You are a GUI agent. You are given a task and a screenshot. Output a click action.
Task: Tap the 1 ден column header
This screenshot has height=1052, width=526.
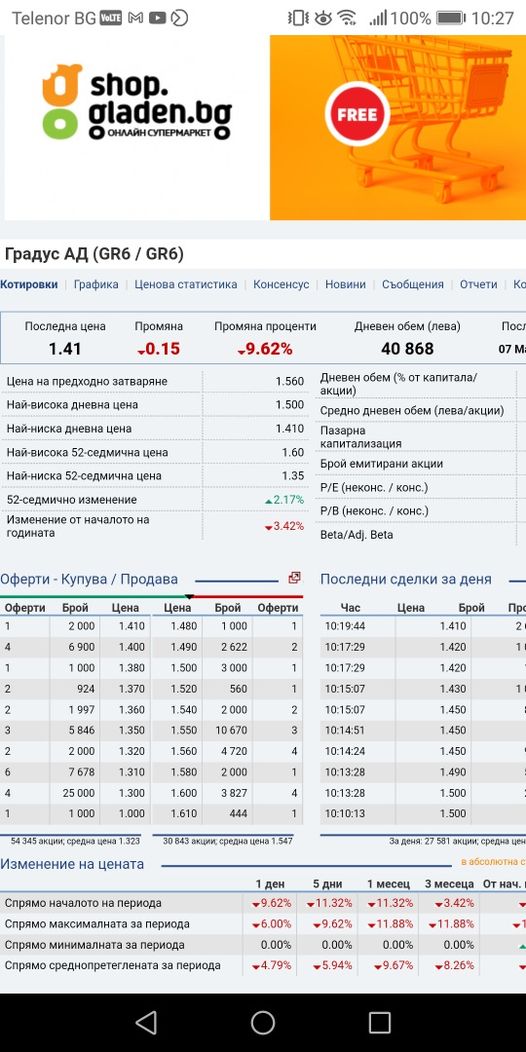(269, 884)
